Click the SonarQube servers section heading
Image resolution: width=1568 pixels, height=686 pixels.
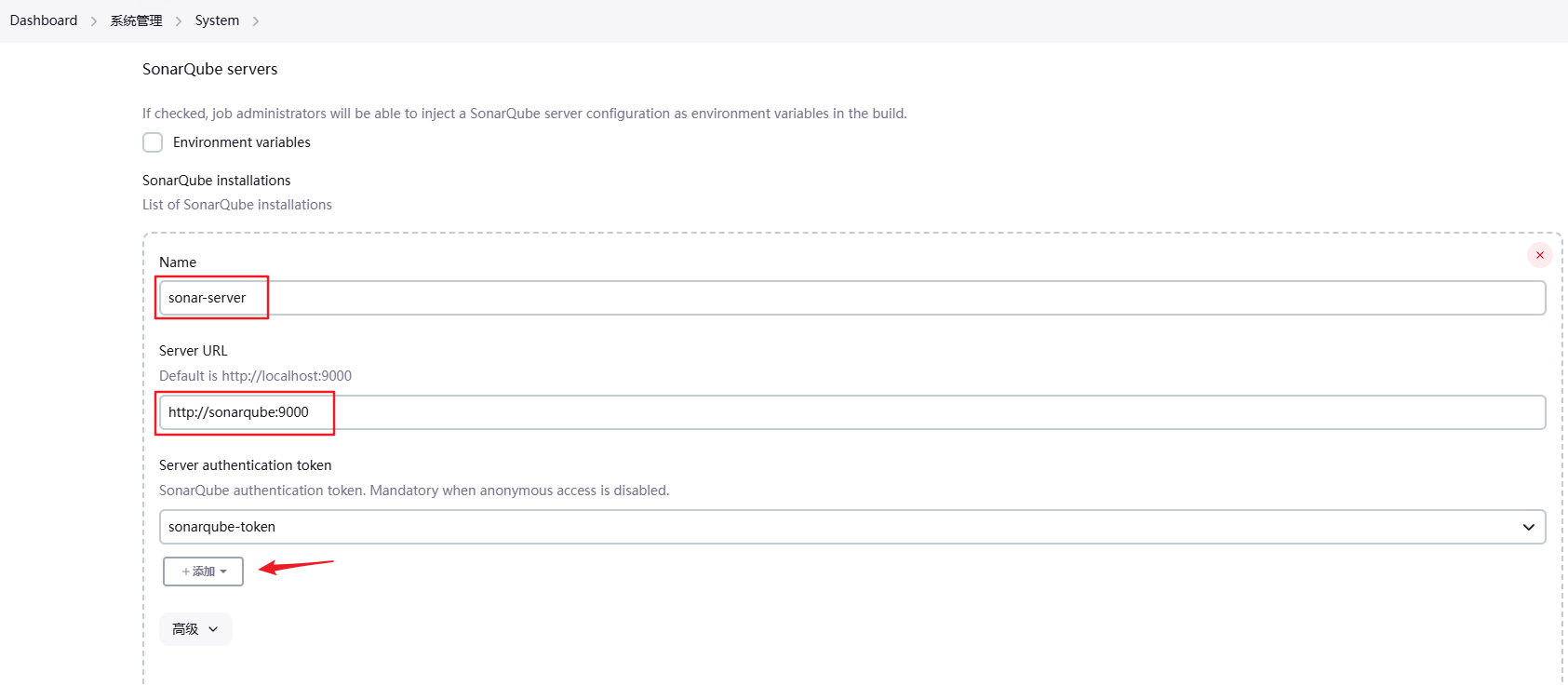pyautogui.click(x=210, y=69)
